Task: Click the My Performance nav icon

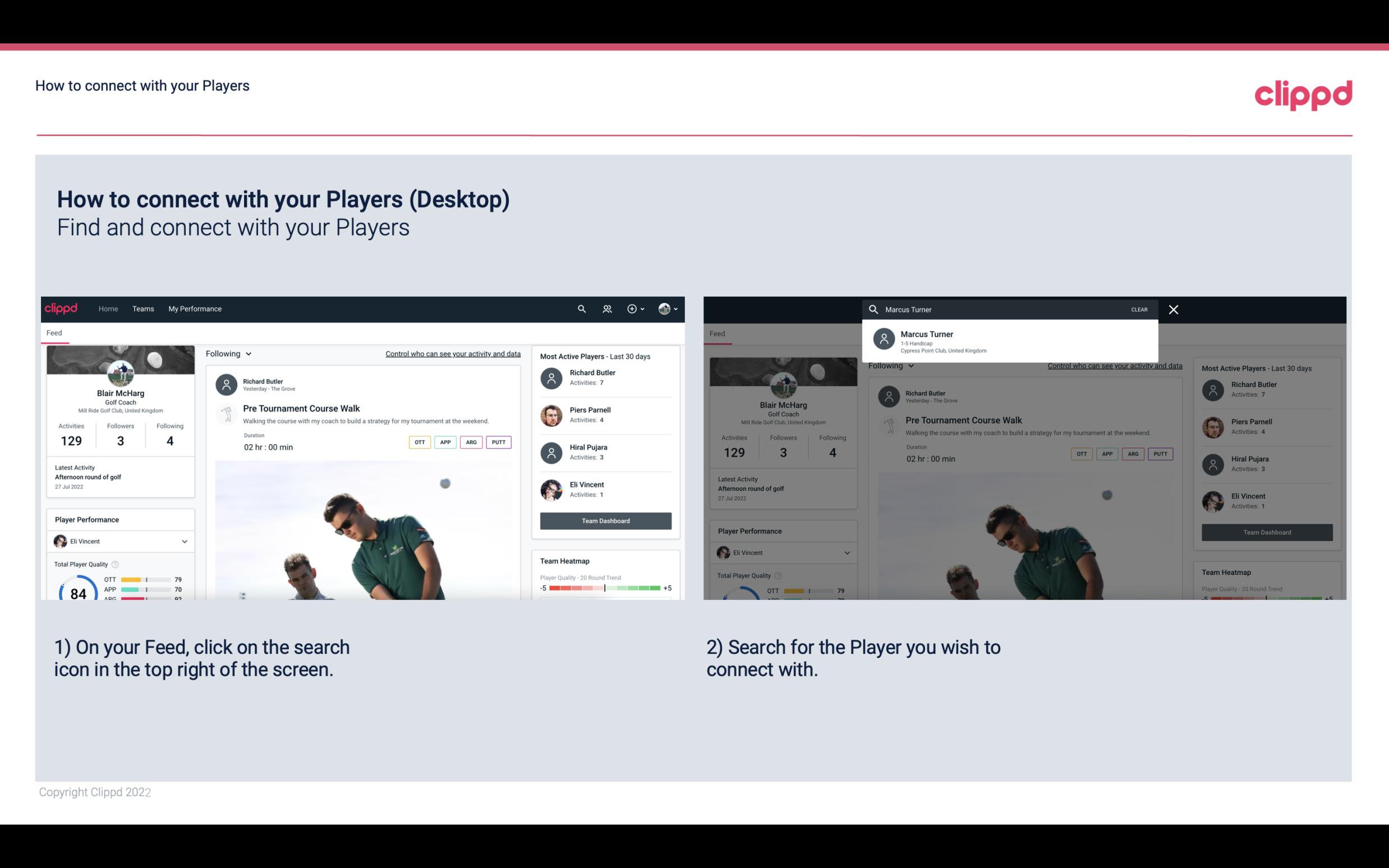Action: [x=194, y=309]
